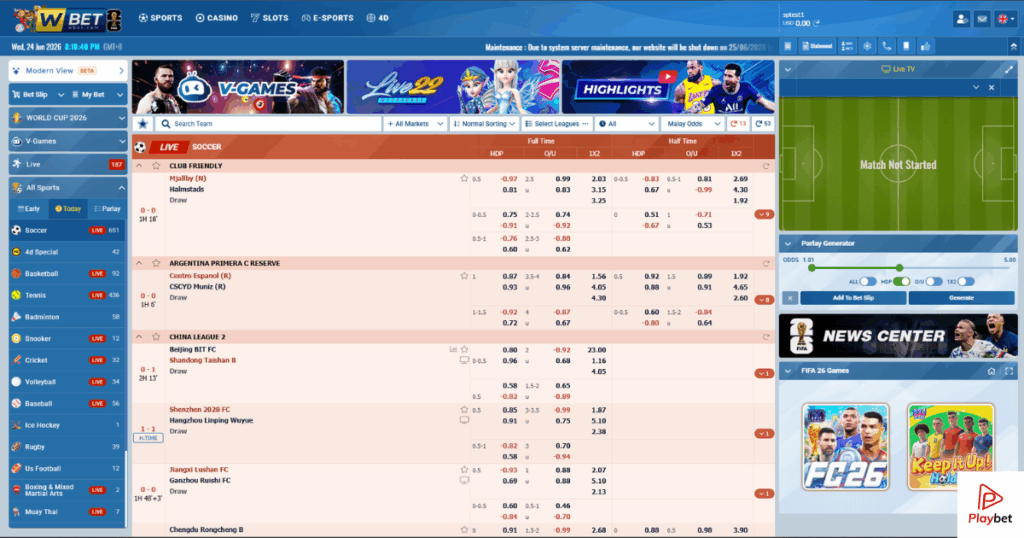Open the language flag dropdown

tap(1006, 19)
